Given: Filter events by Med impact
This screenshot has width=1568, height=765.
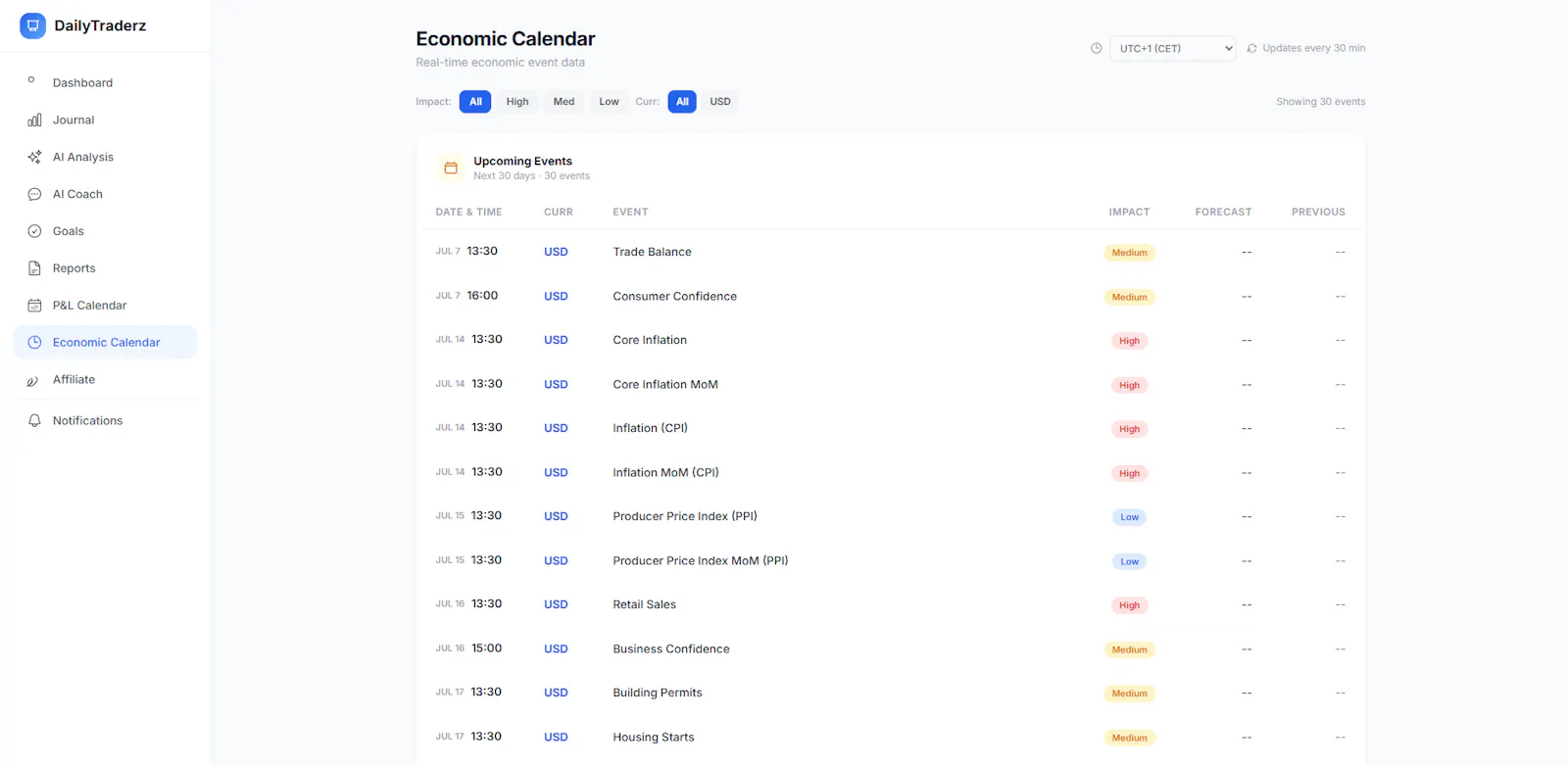Looking at the screenshot, I should [563, 102].
